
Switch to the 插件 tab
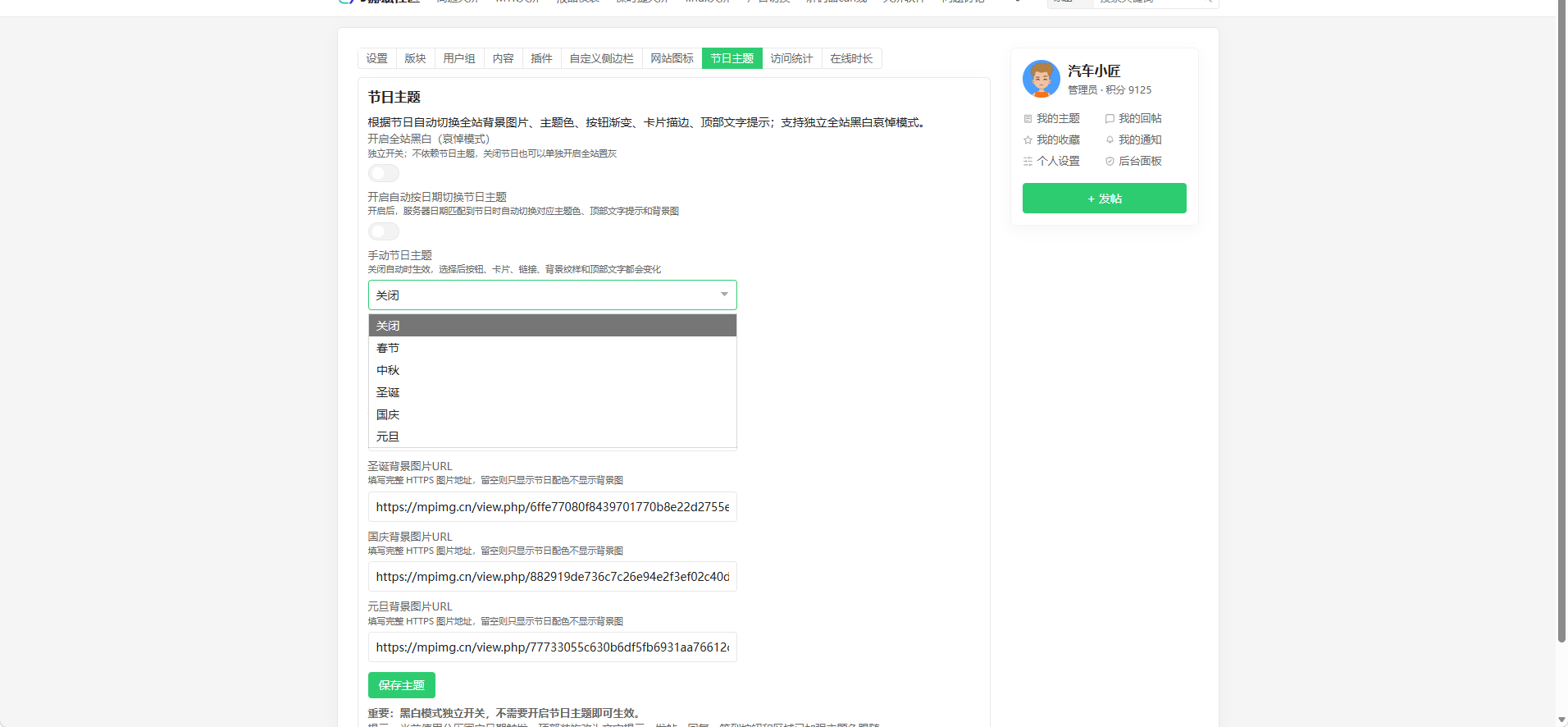point(542,58)
